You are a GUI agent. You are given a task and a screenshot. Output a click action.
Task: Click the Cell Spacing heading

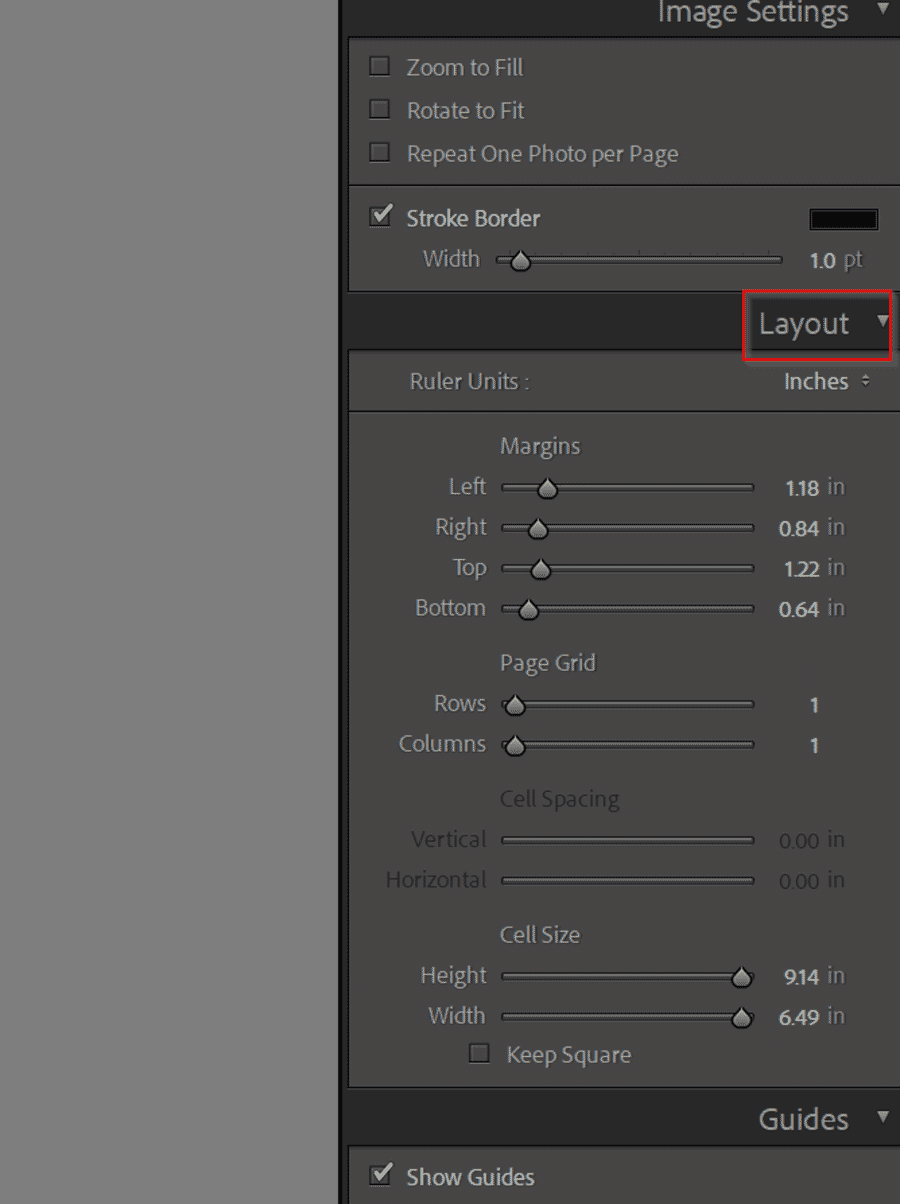coord(559,799)
